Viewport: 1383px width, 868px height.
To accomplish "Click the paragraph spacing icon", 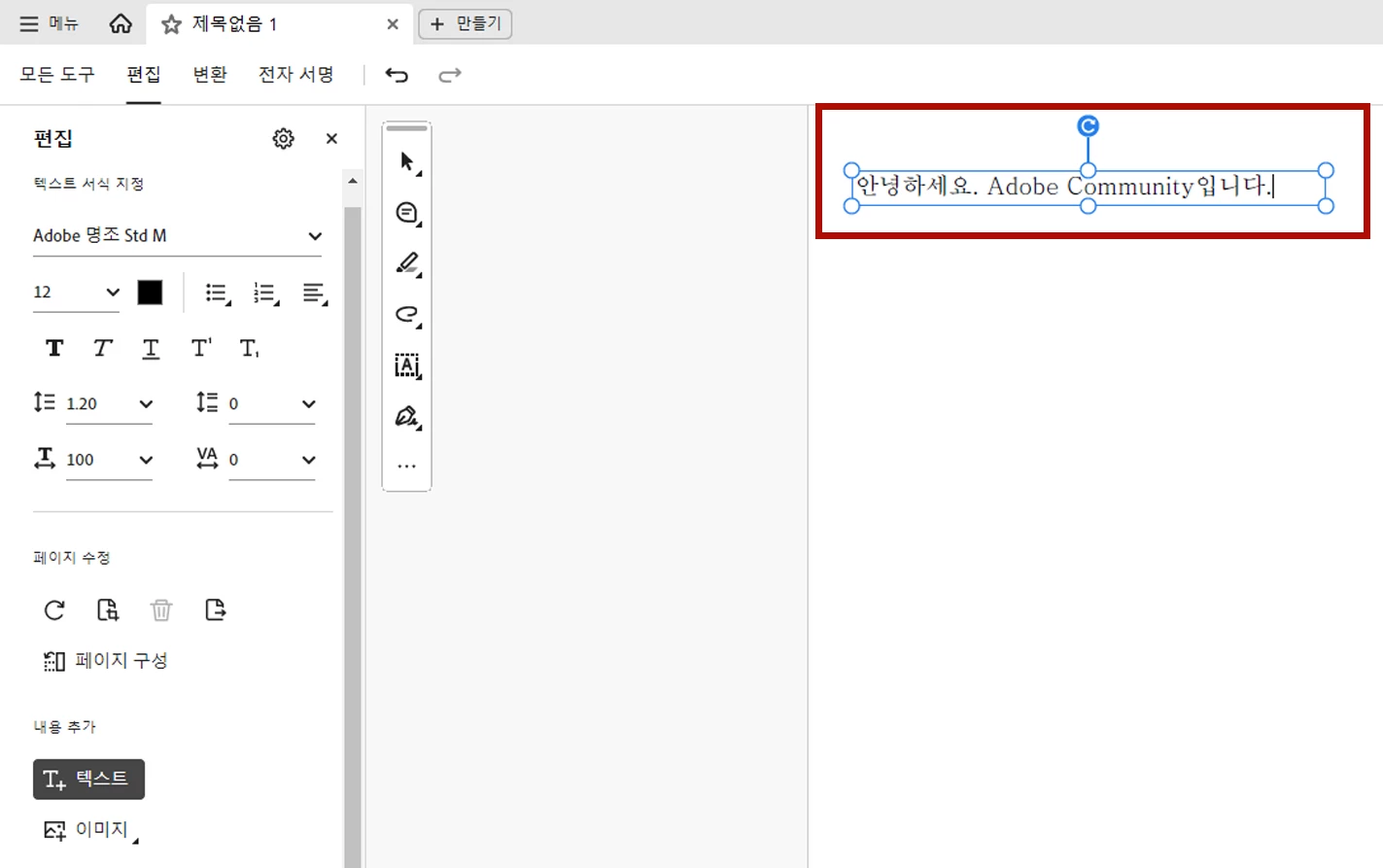I will tap(207, 402).
